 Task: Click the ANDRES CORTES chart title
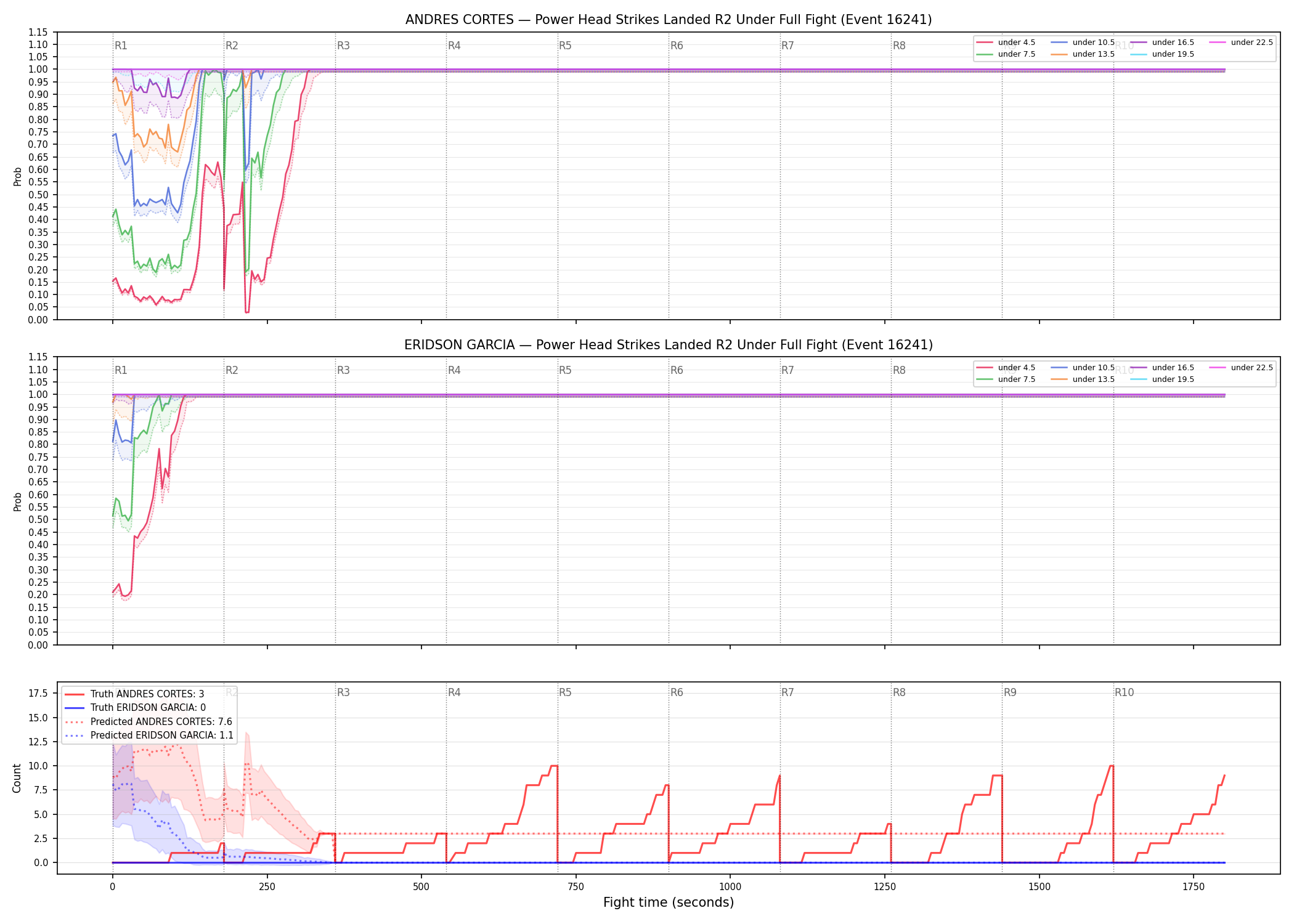pyautogui.click(x=669, y=20)
